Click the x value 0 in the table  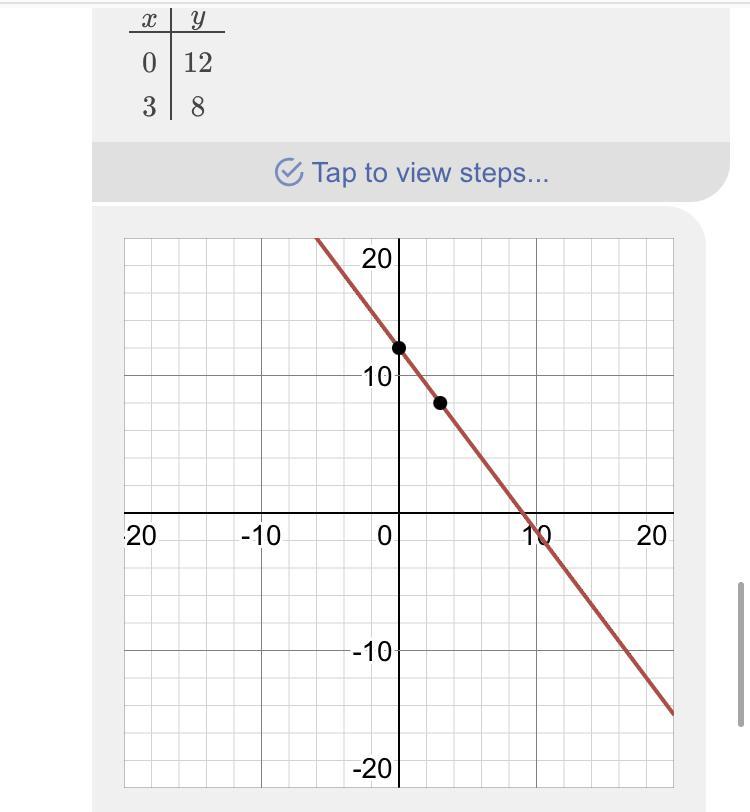(149, 63)
